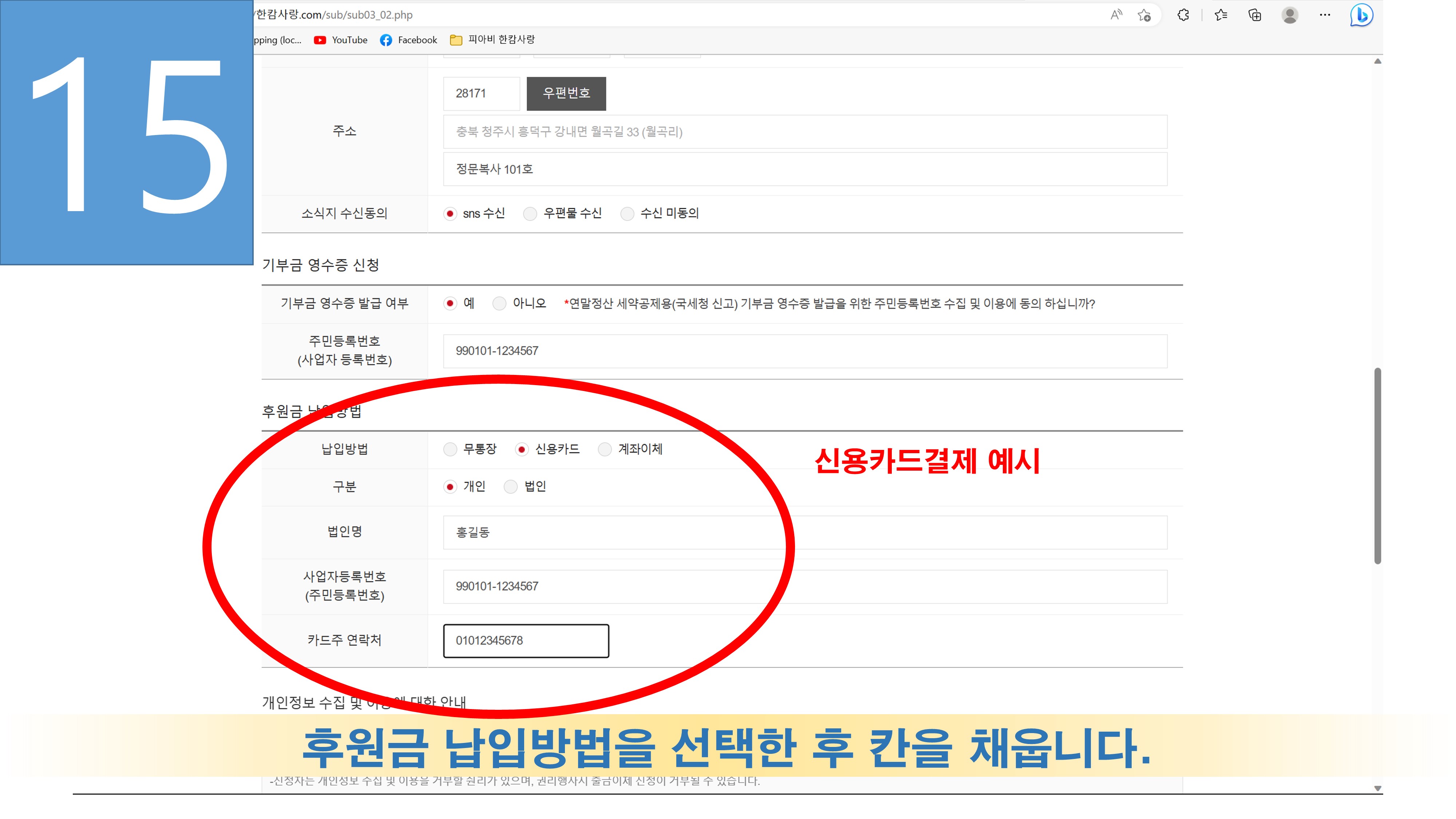This screenshot has height=819, width=1456.
Task: Click the 우편번호 search button
Action: point(566,93)
